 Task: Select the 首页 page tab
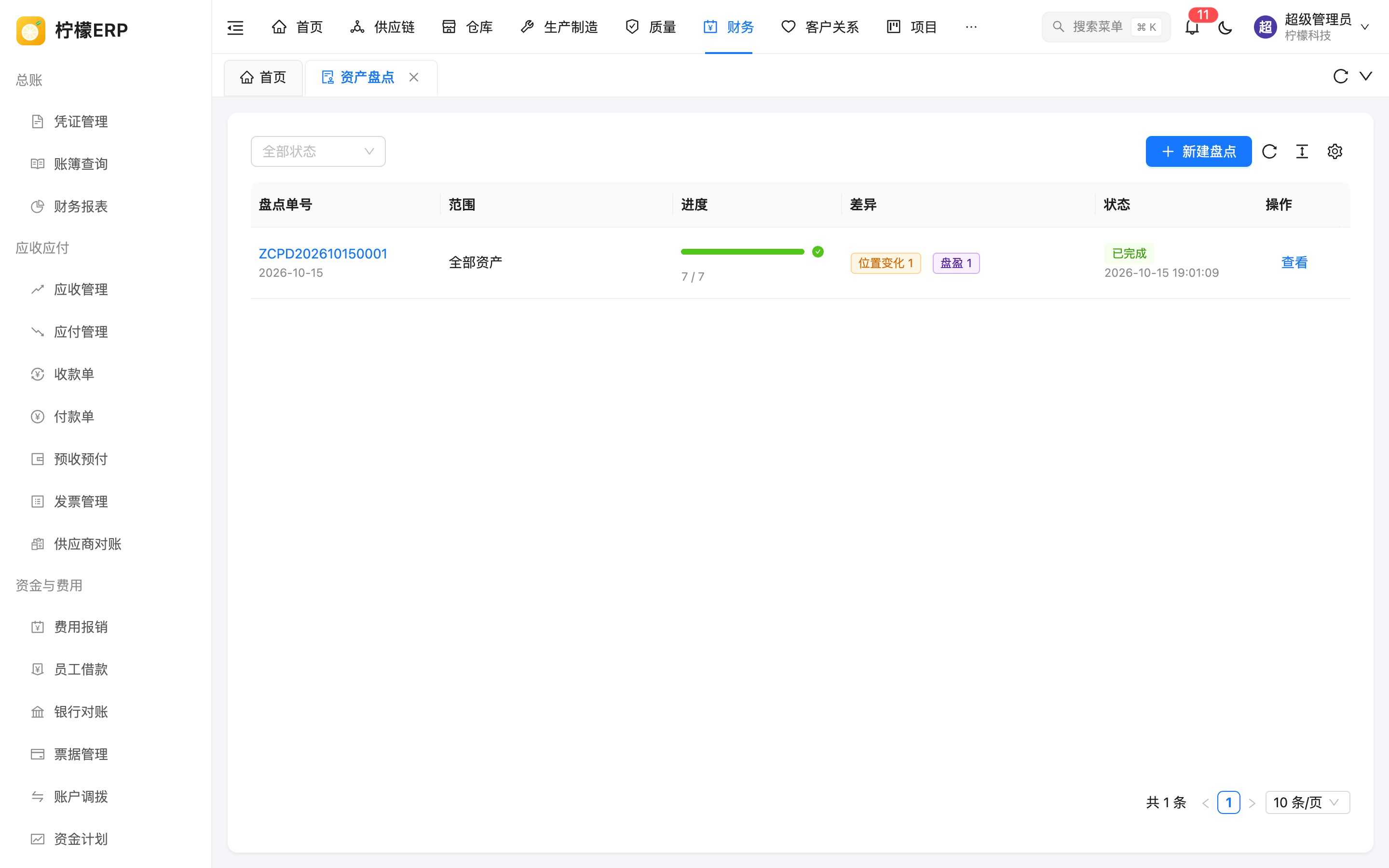pyautogui.click(x=263, y=78)
